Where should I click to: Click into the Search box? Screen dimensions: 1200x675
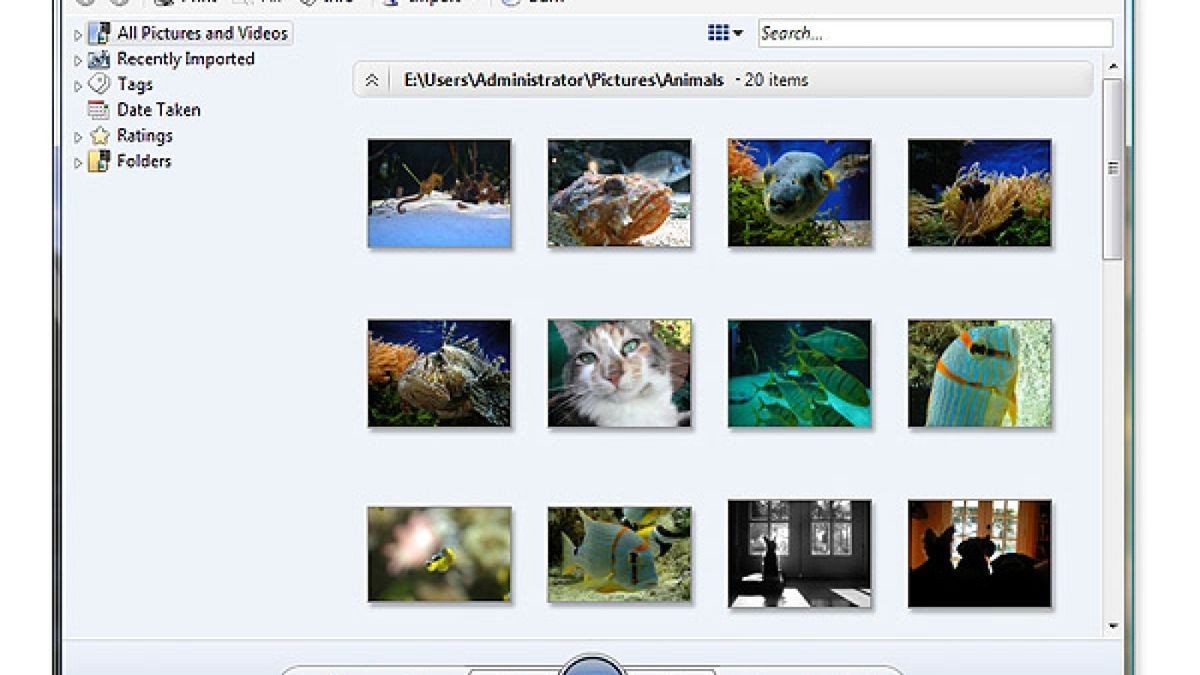tap(934, 33)
